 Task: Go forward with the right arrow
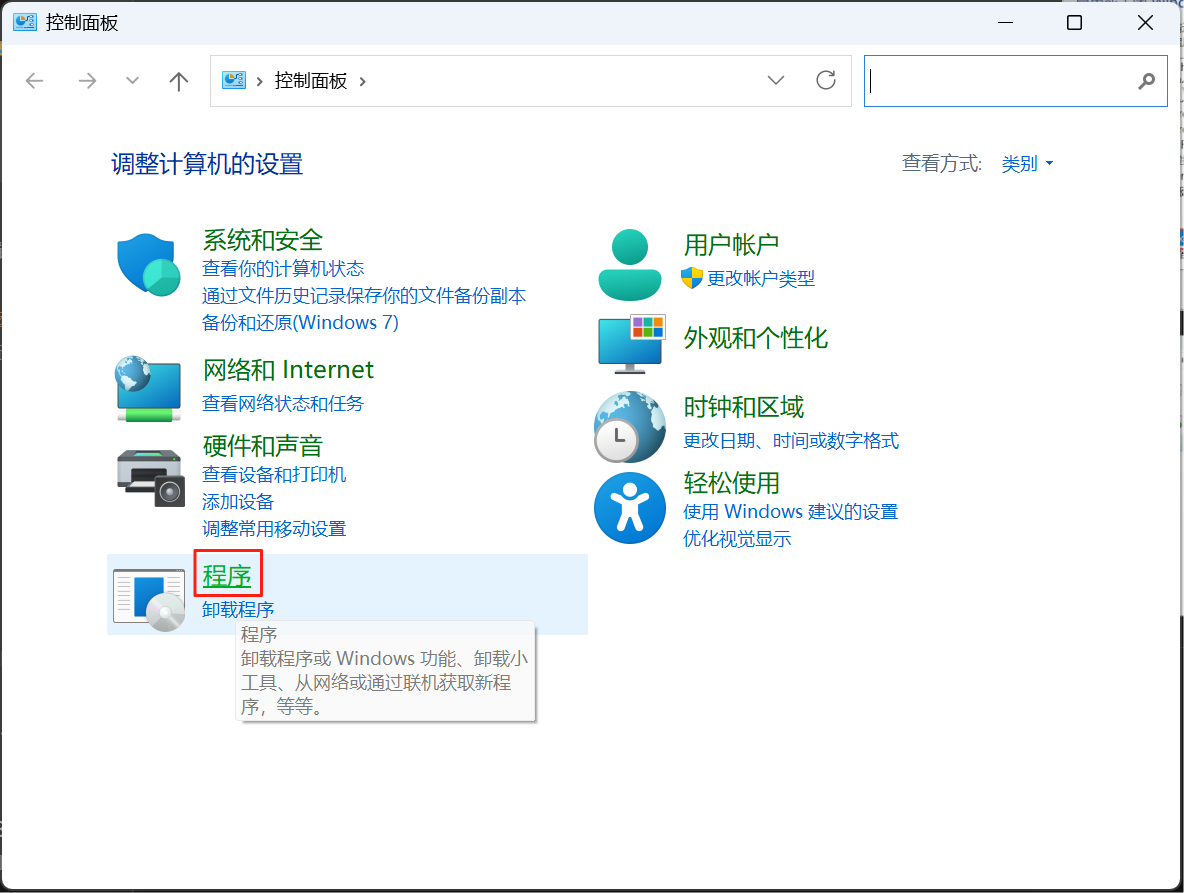coord(87,81)
